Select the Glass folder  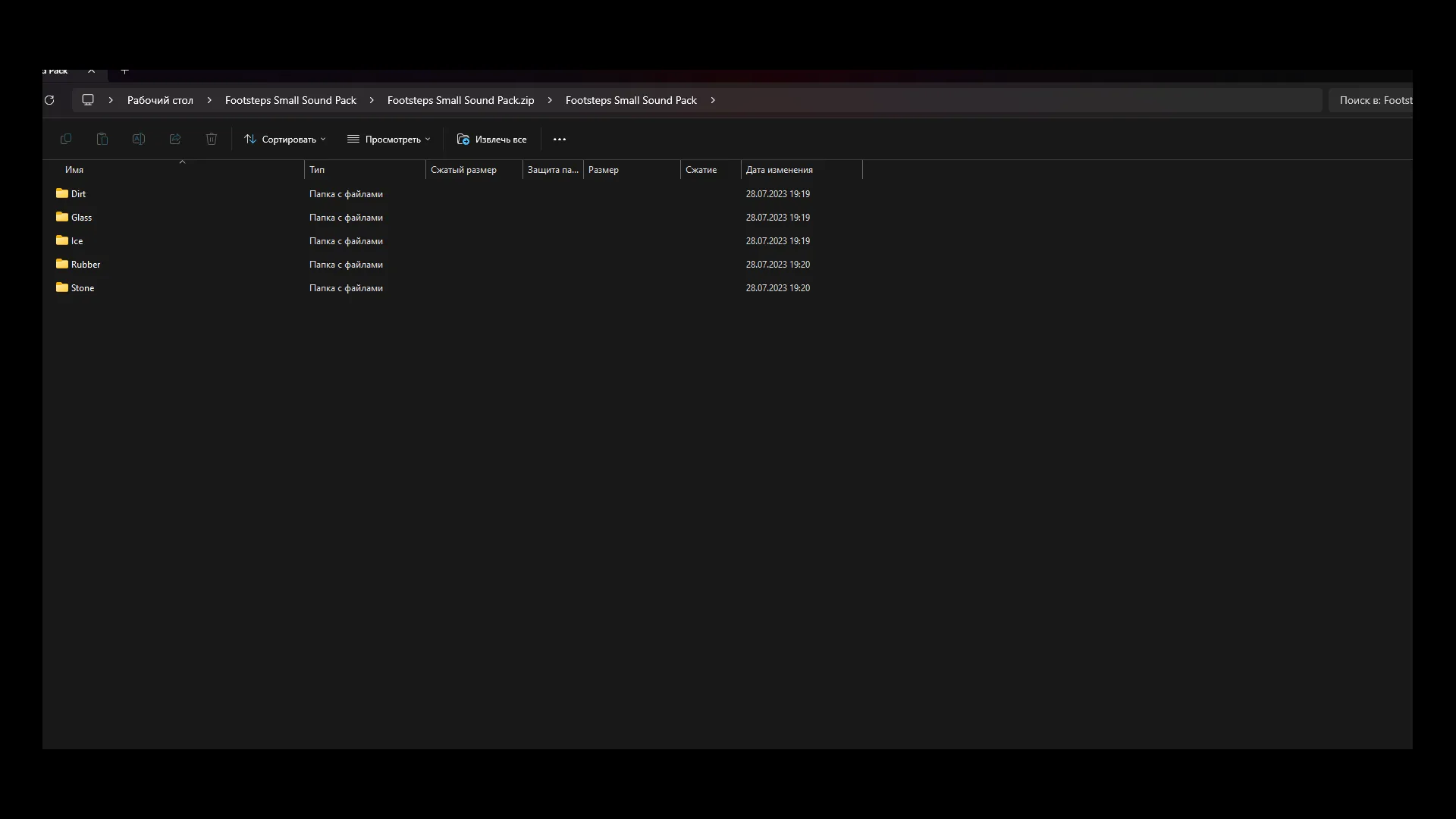(81, 218)
